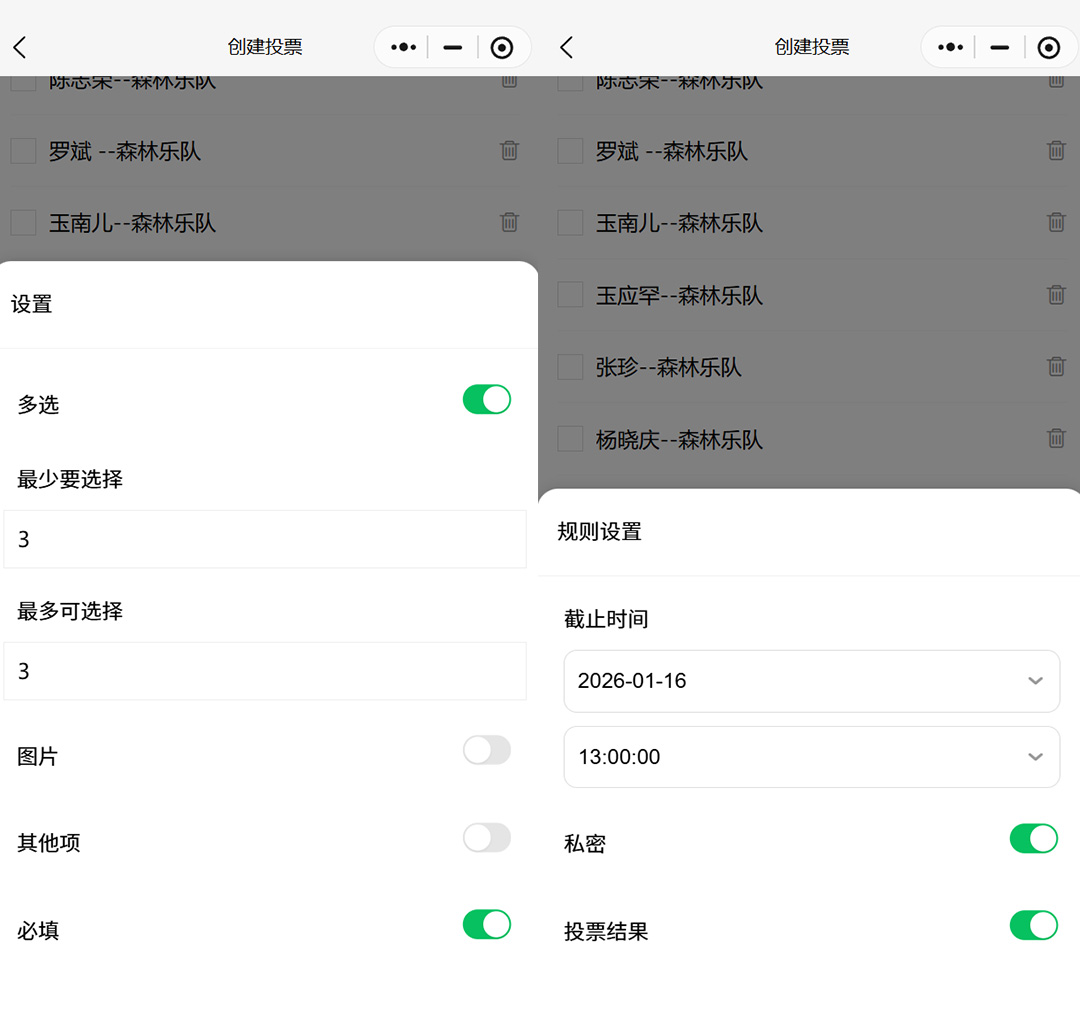
Task: Minimize the mini program in left screen header
Action: 453,47
